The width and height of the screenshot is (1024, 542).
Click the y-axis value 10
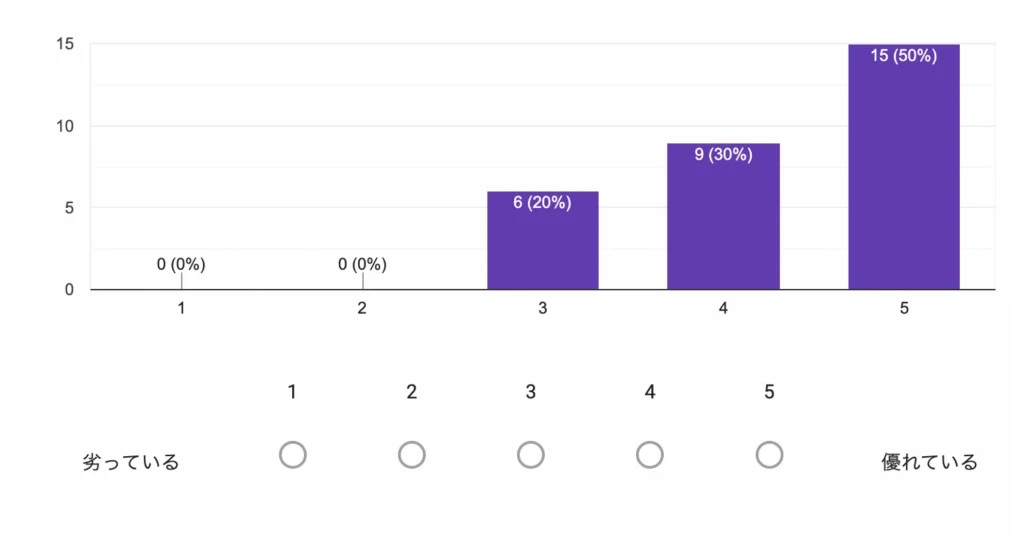(66, 126)
